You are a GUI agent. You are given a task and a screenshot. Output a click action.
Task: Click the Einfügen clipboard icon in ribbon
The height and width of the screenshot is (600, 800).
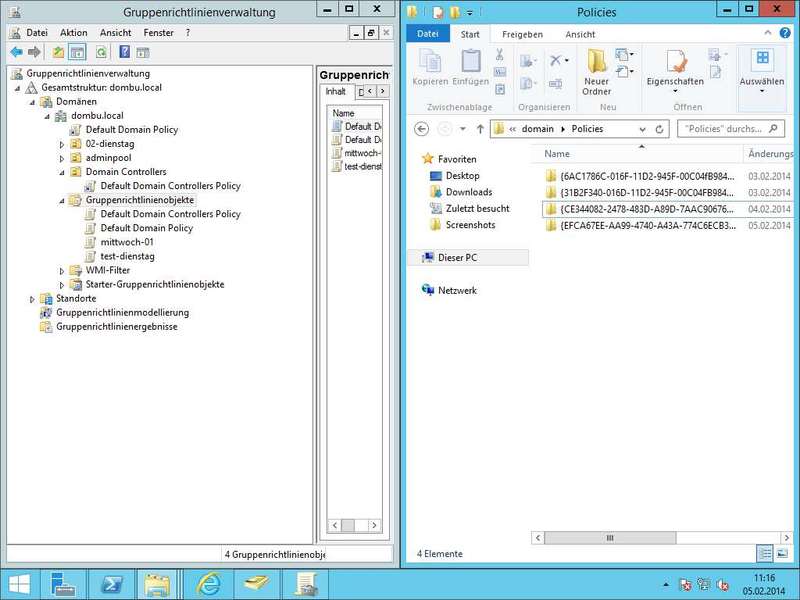click(470, 61)
